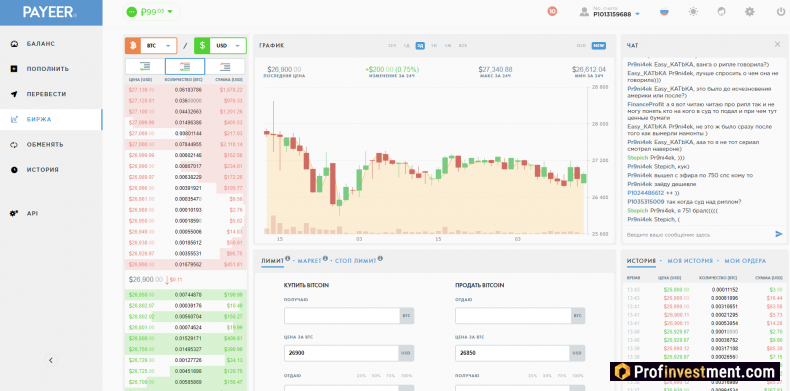This screenshot has height=391, width=790.
Task: Select the ВСЕ chart timeframe
Action: [x=463, y=46]
